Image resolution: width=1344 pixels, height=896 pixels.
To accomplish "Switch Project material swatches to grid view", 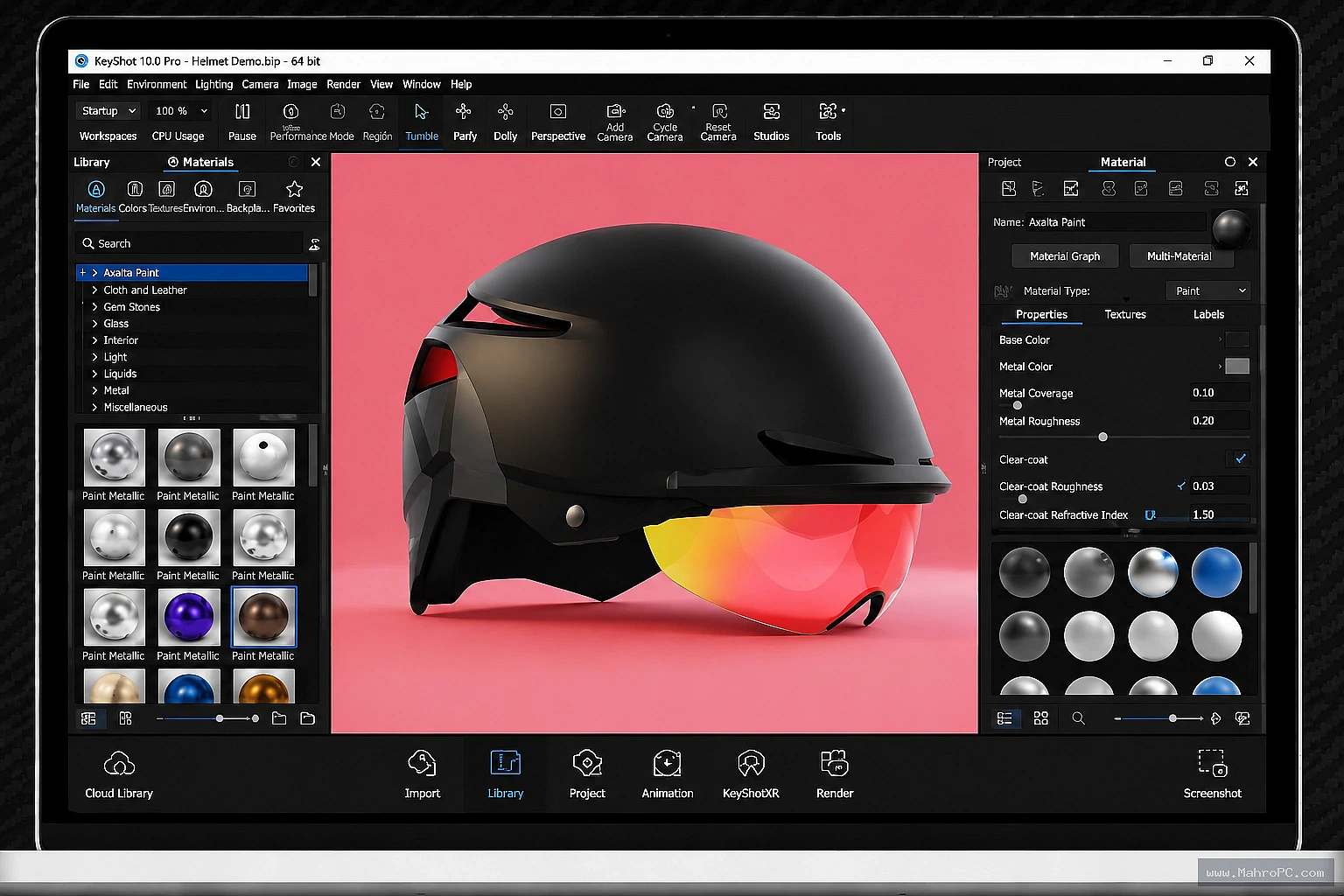I will [1040, 718].
